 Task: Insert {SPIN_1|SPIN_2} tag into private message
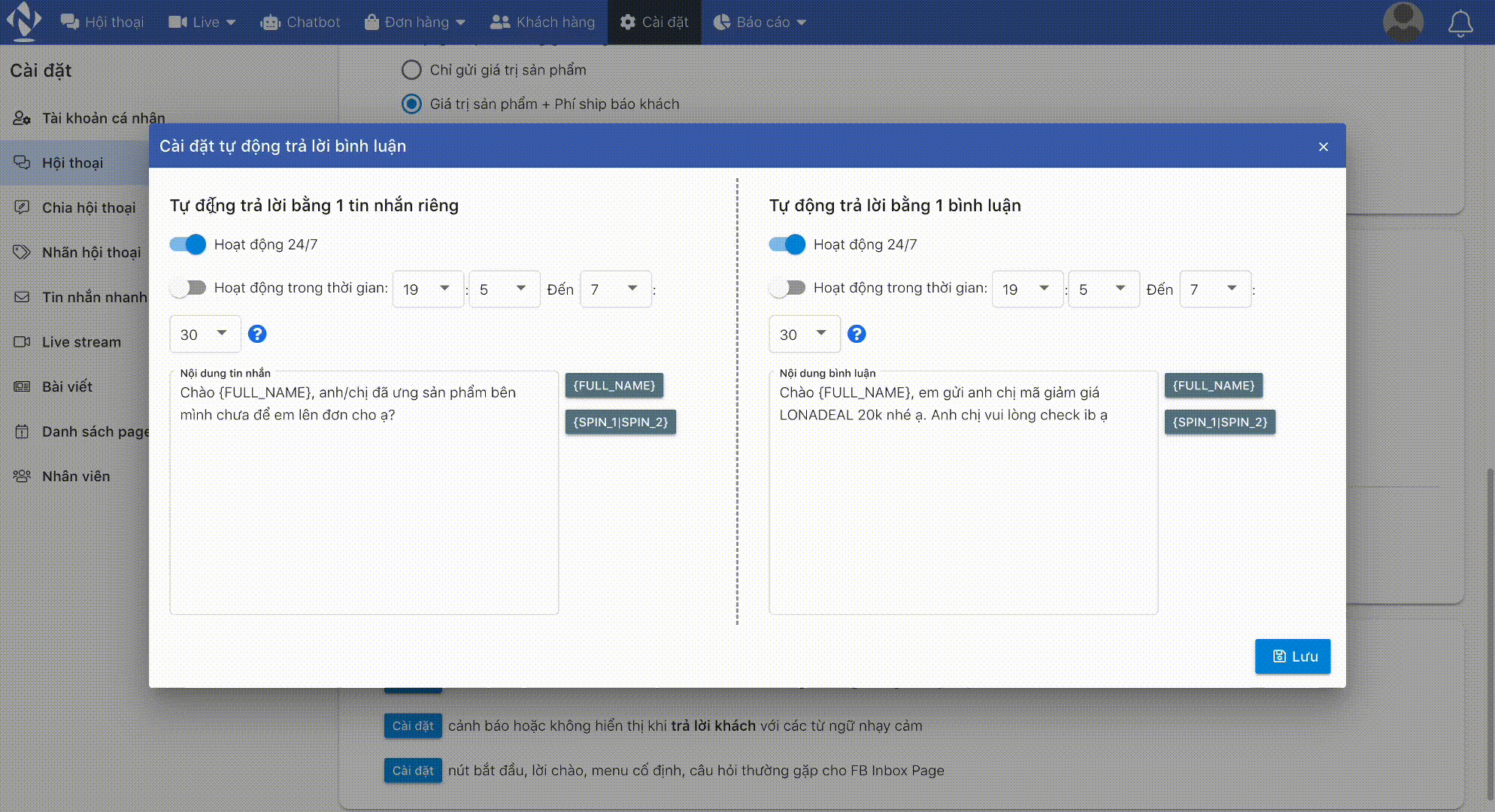click(620, 423)
